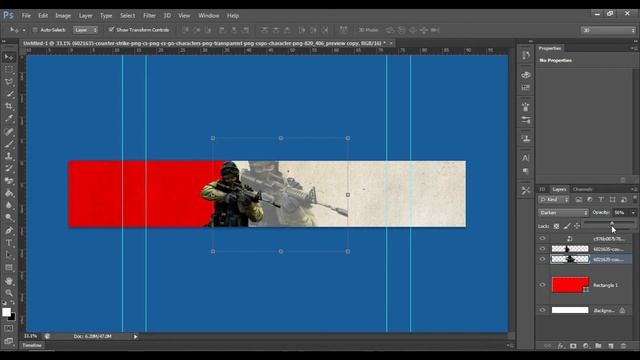Hide the Rectangle 1 layer
Screen dimensions: 640x360
542,285
